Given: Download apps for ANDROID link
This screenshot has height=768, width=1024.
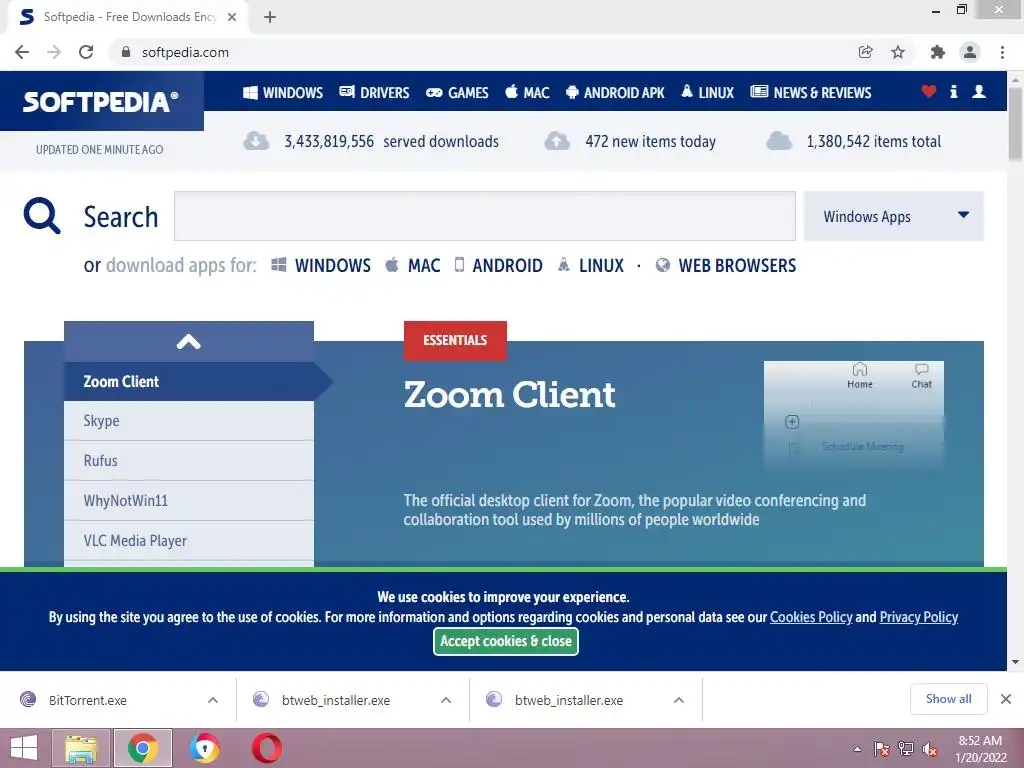Looking at the screenshot, I should click(498, 265).
